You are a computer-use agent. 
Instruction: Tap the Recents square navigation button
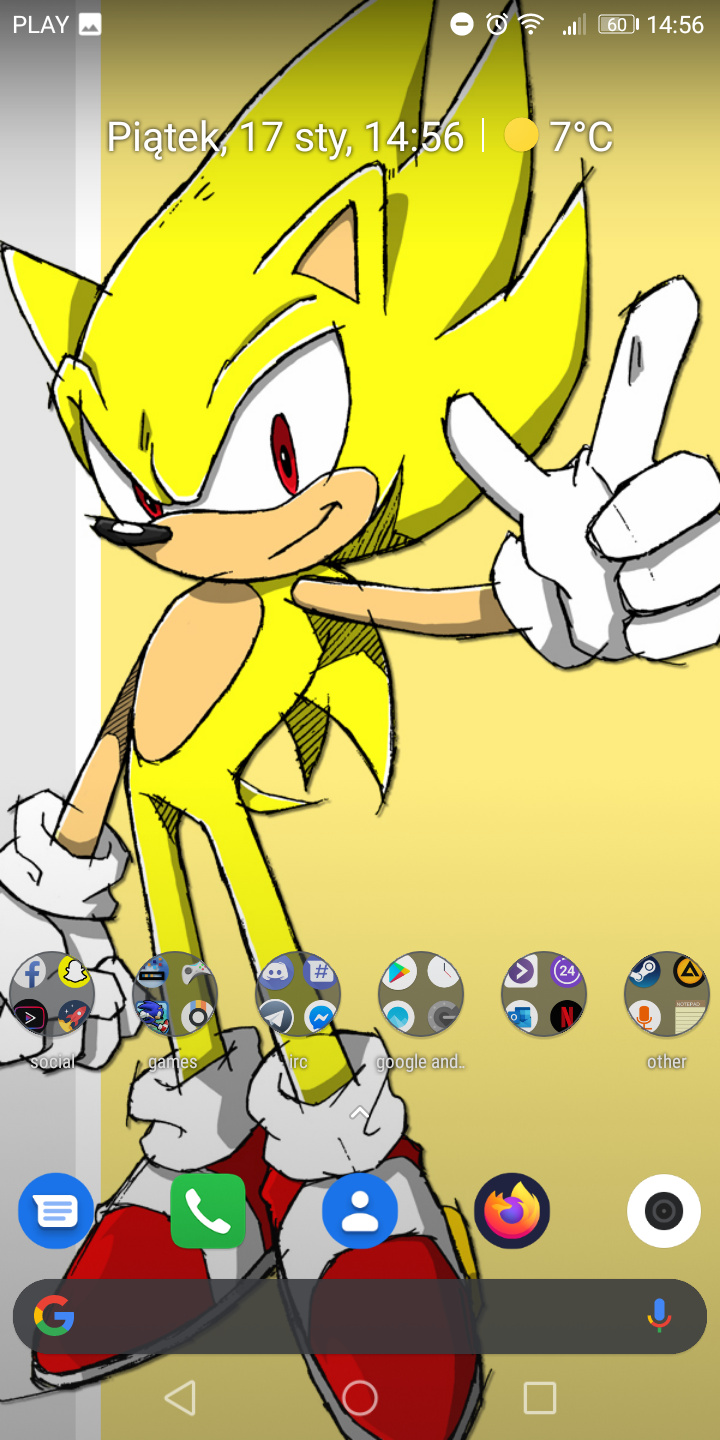(540, 1398)
